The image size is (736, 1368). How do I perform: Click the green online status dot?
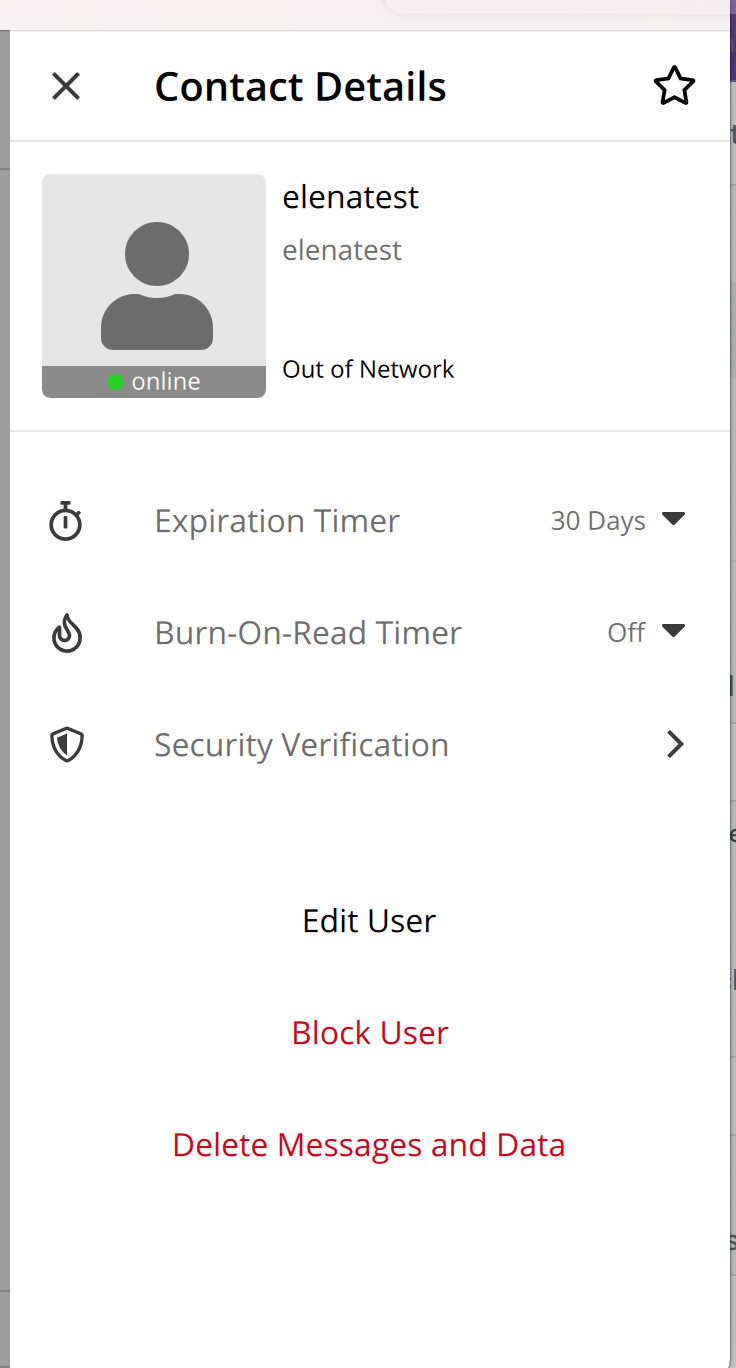coord(116,381)
